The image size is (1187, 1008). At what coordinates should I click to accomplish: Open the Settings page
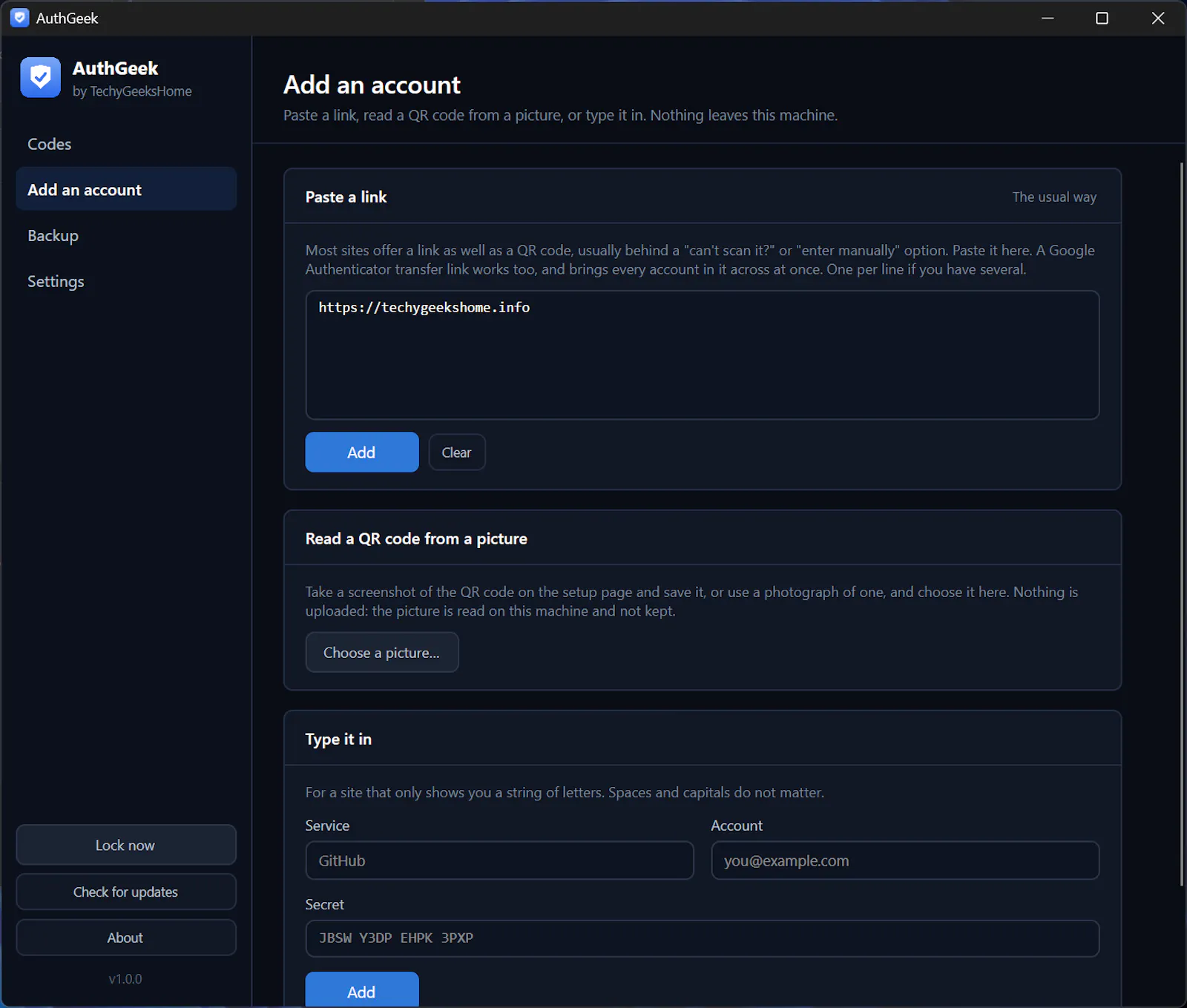pyautogui.click(x=126, y=282)
